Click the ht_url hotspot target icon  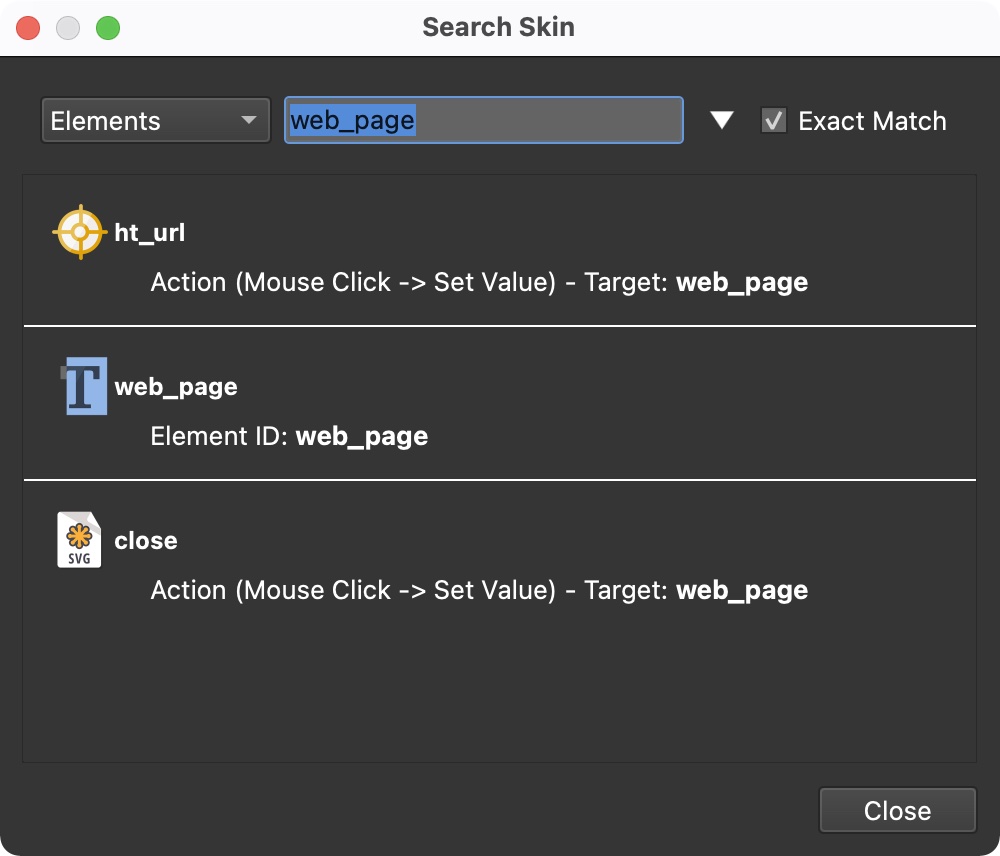tap(78, 233)
